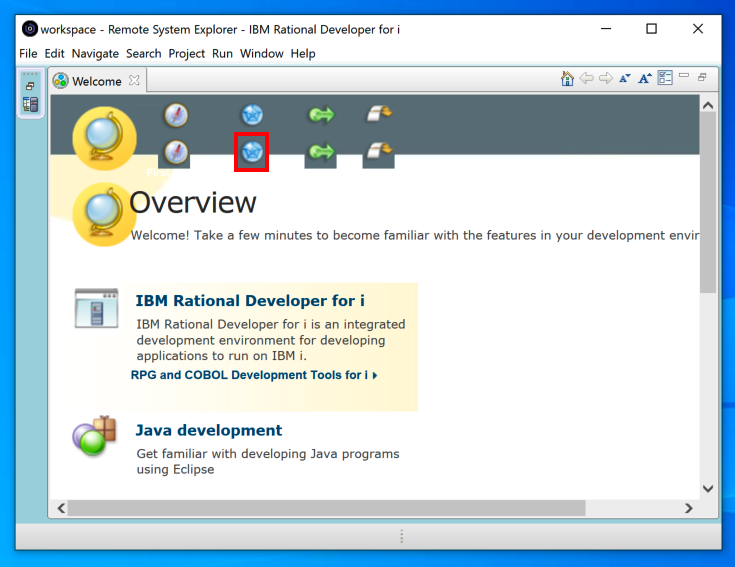Open the Customize page checklist icon

665,79
